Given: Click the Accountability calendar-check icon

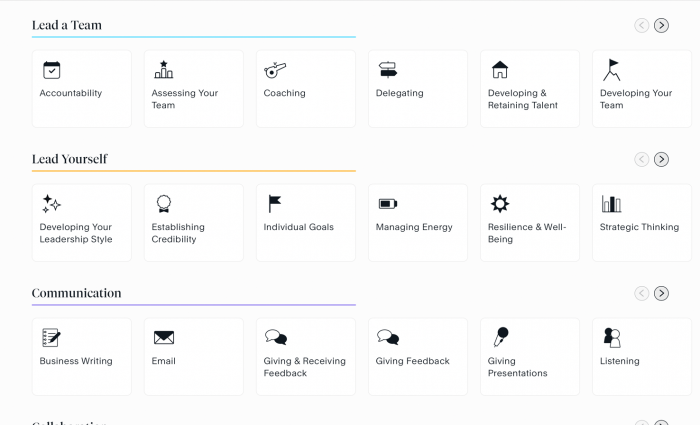Looking at the screenshot, I should (52, 70).
